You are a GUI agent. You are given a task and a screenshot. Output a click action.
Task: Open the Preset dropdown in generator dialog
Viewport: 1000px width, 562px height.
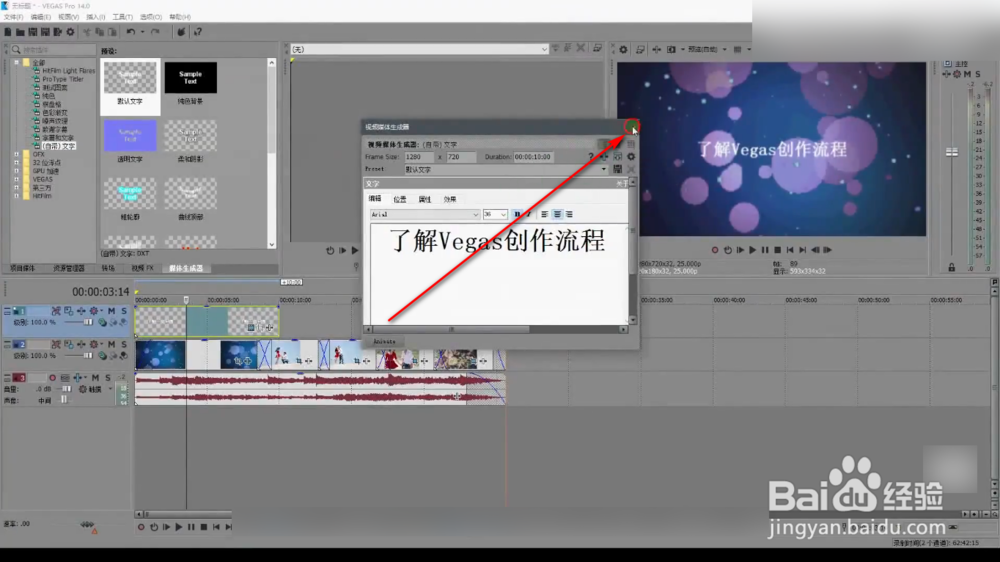point(603,169)
